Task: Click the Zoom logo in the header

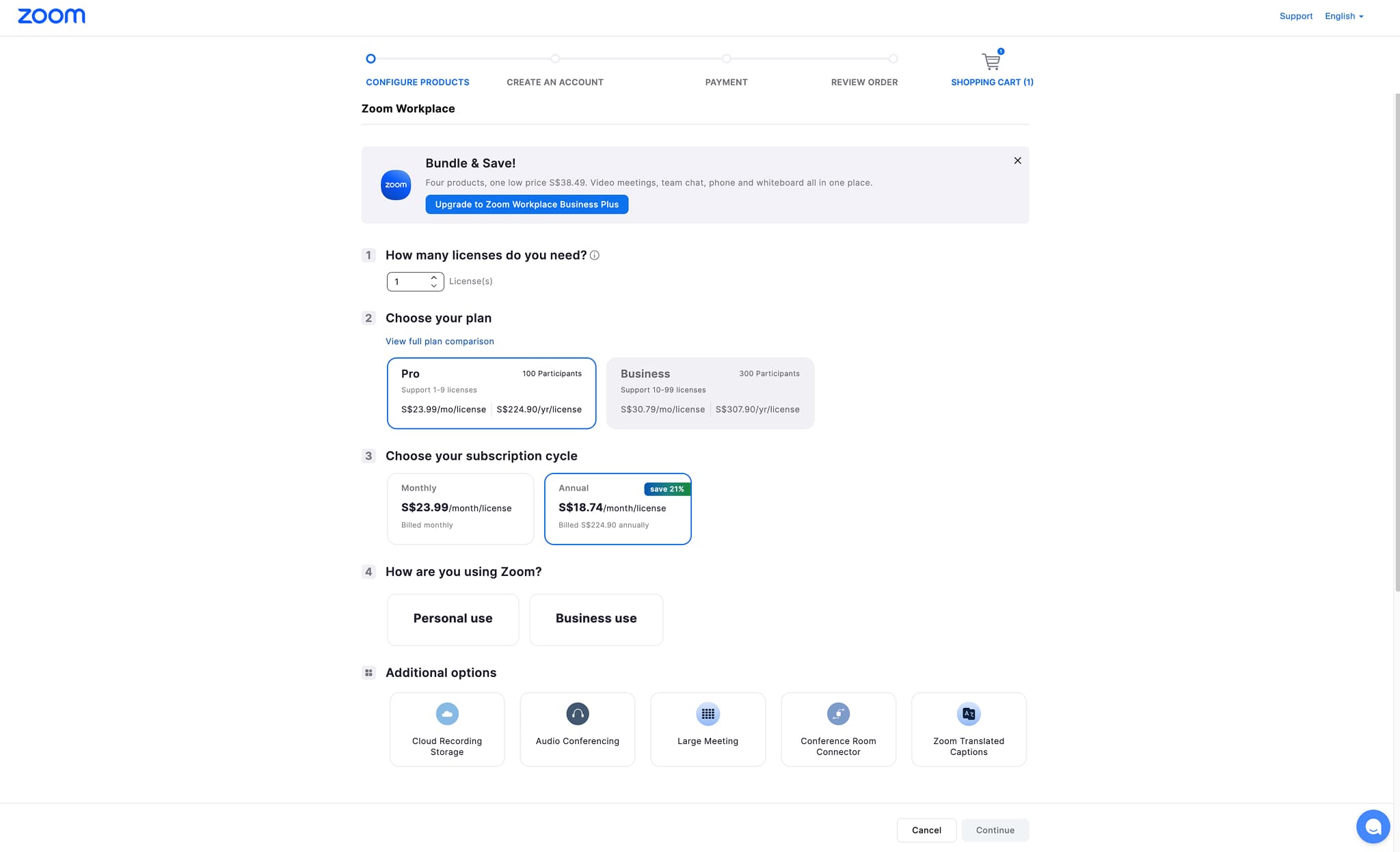Action: (51, 16)
